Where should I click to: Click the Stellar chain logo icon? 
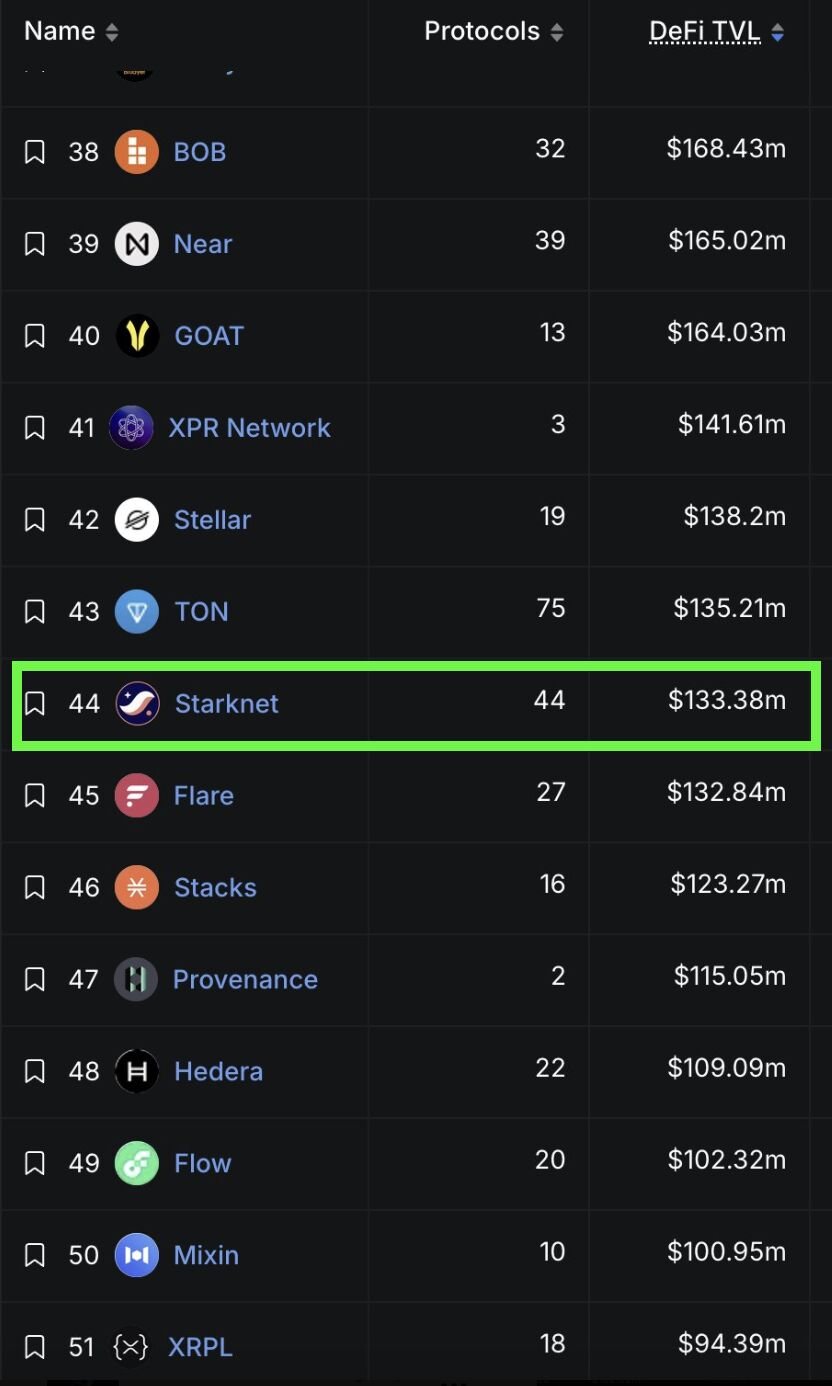point(137,520)
